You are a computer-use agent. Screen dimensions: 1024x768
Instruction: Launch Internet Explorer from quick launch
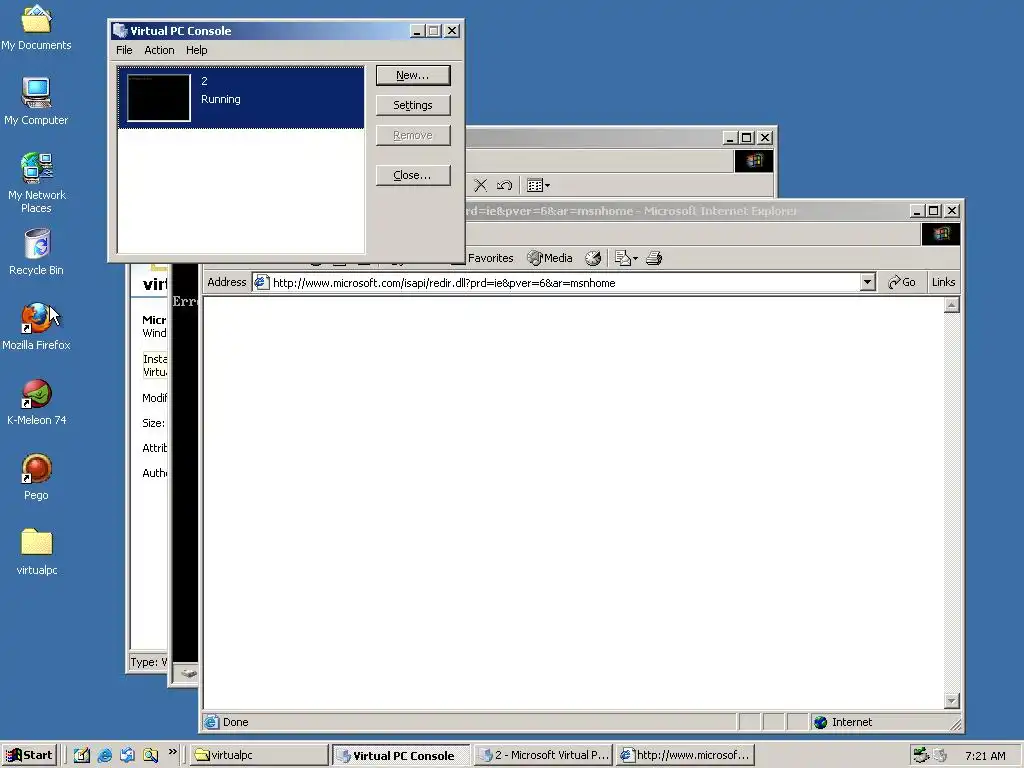[104, 755]
